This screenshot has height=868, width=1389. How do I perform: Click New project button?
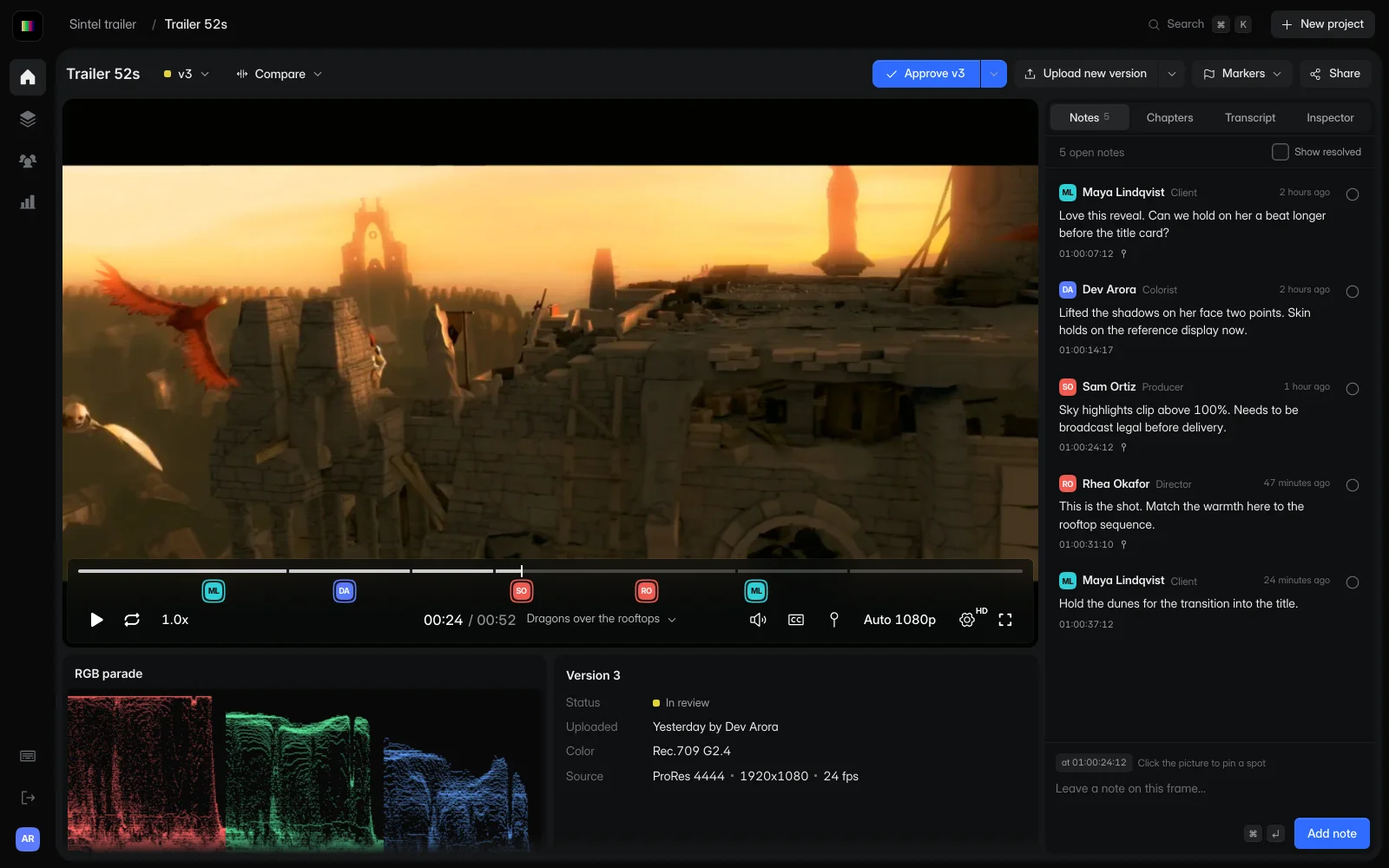[1323, 24]
